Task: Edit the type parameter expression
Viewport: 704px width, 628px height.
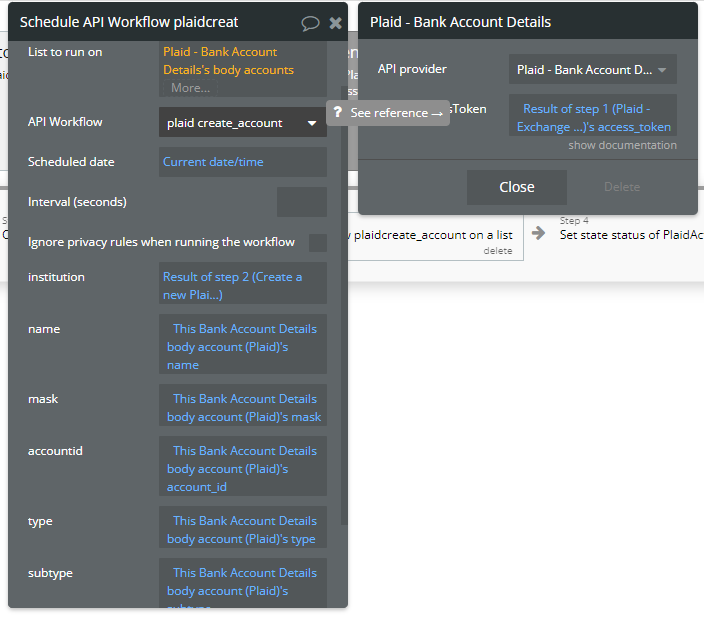Action: [x=242, y=527]
